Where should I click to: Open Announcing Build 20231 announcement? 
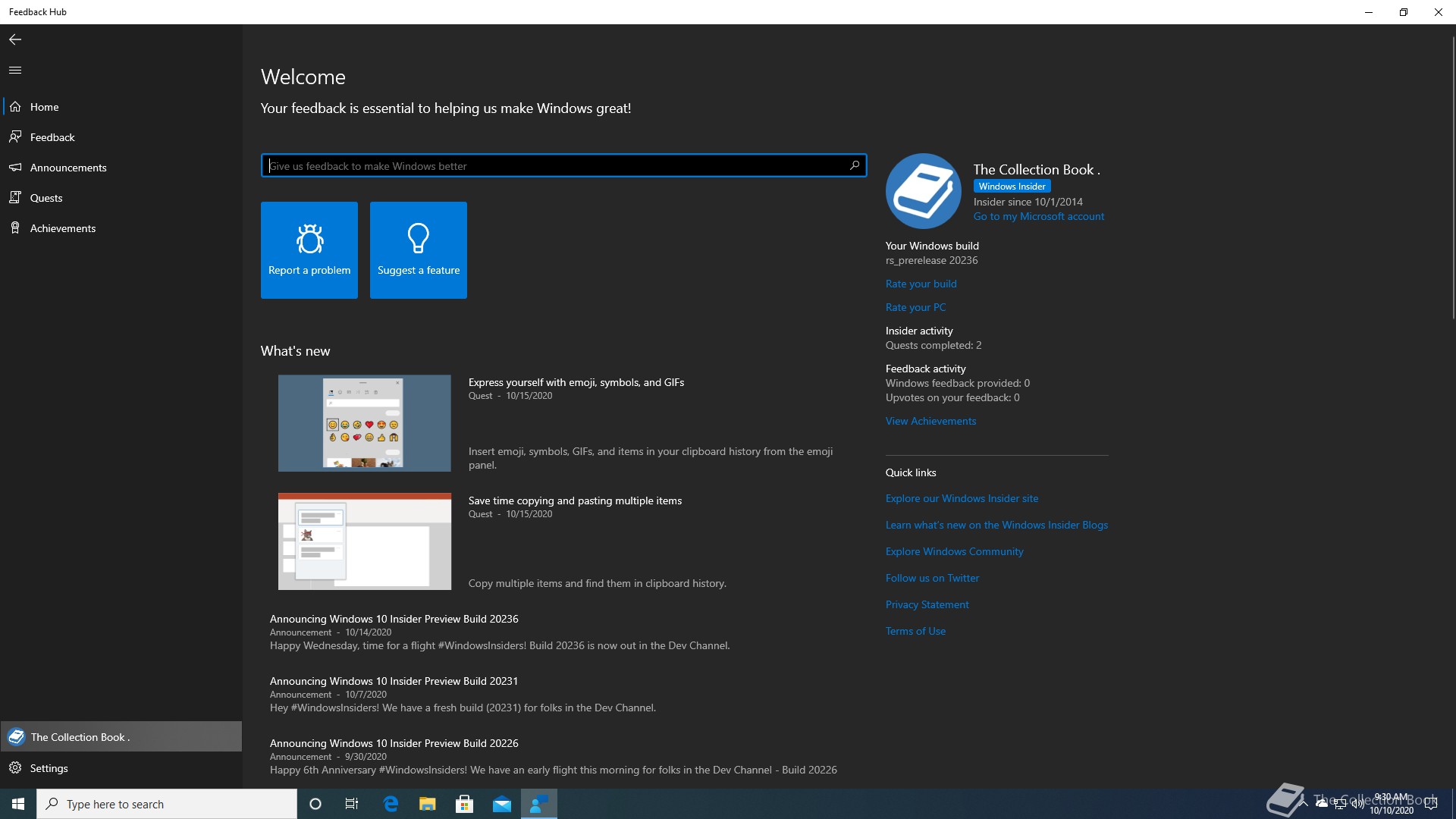(394, 681)
